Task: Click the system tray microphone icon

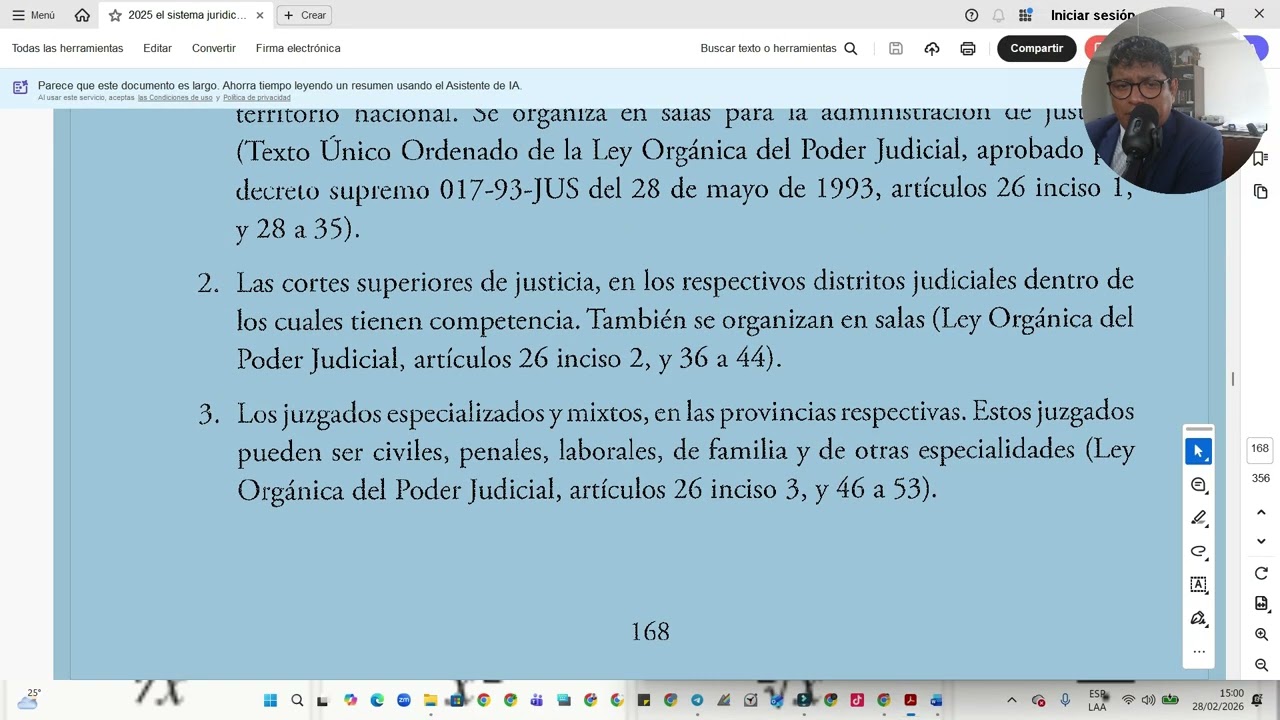Action: (x=1065, y=700)
